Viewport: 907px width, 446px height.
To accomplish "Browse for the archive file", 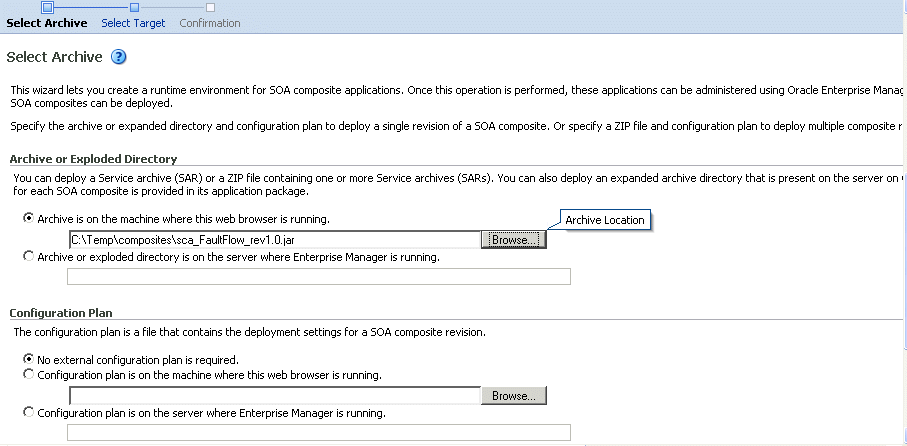I will point(514,239).
